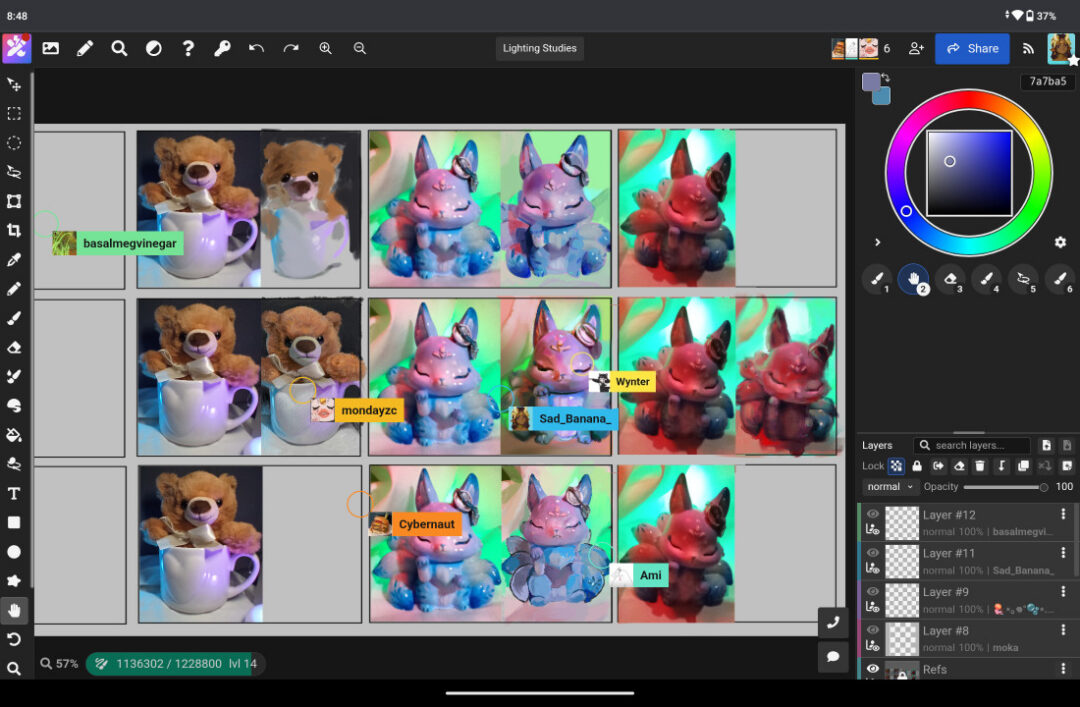Screen dimensions: 1080x707
Task: Select the rectangular selection tool
Action: point(14,114)
